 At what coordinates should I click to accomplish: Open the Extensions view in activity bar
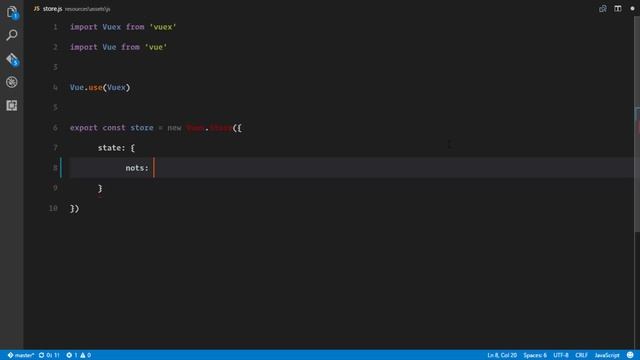point(12,105)
